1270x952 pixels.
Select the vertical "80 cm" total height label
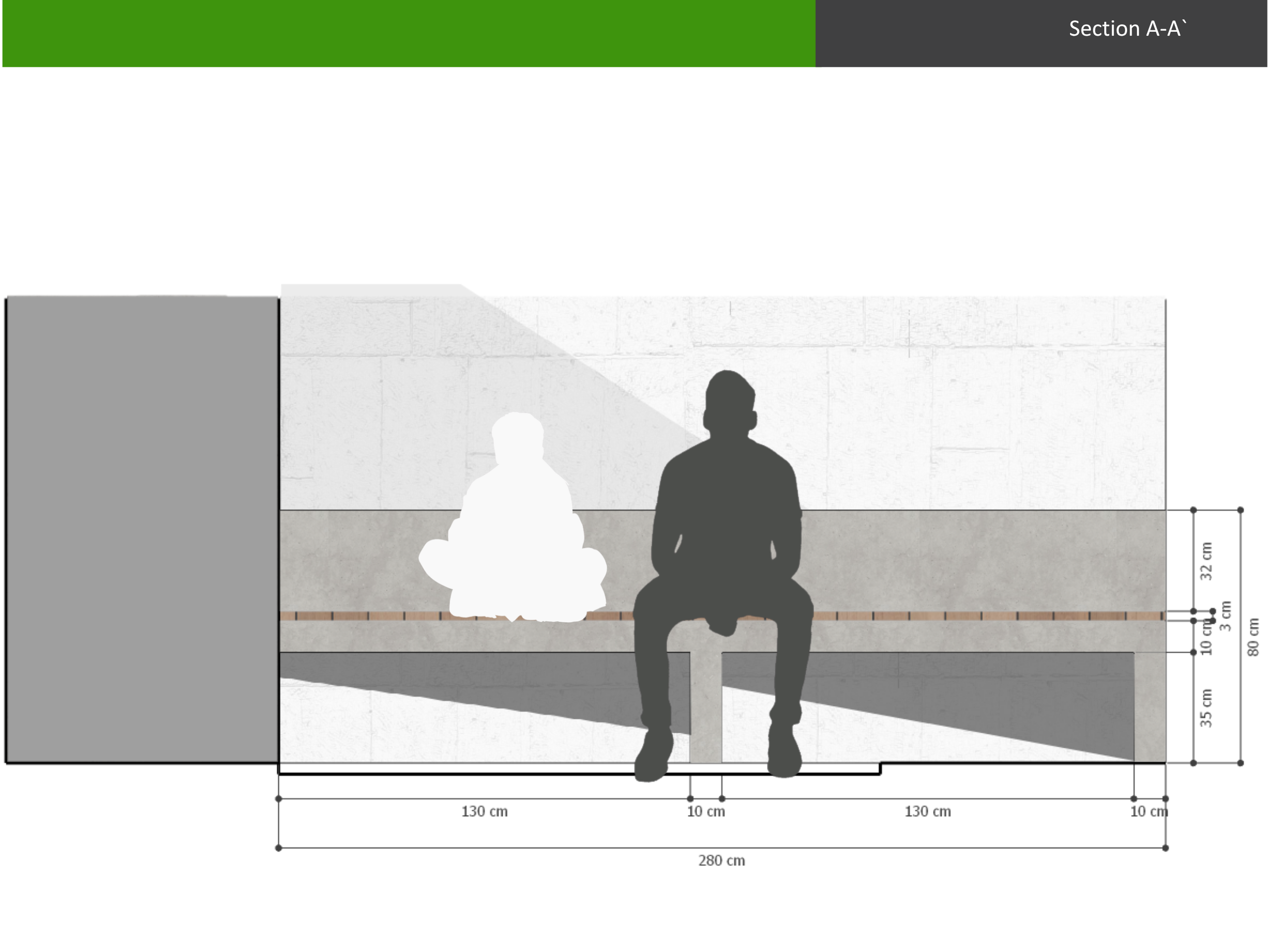click(1253, 637)
